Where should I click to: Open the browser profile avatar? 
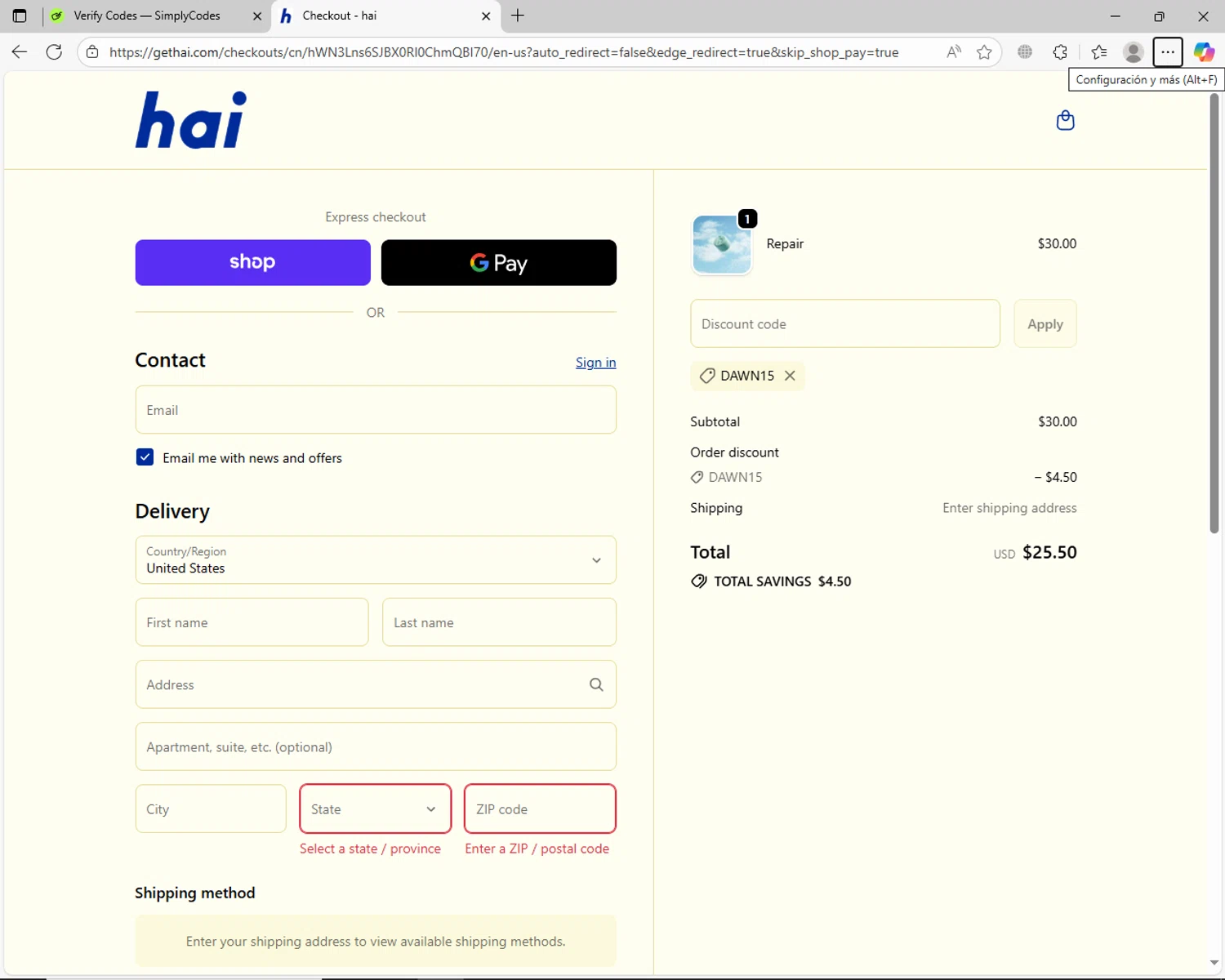tap(1133, 52)
